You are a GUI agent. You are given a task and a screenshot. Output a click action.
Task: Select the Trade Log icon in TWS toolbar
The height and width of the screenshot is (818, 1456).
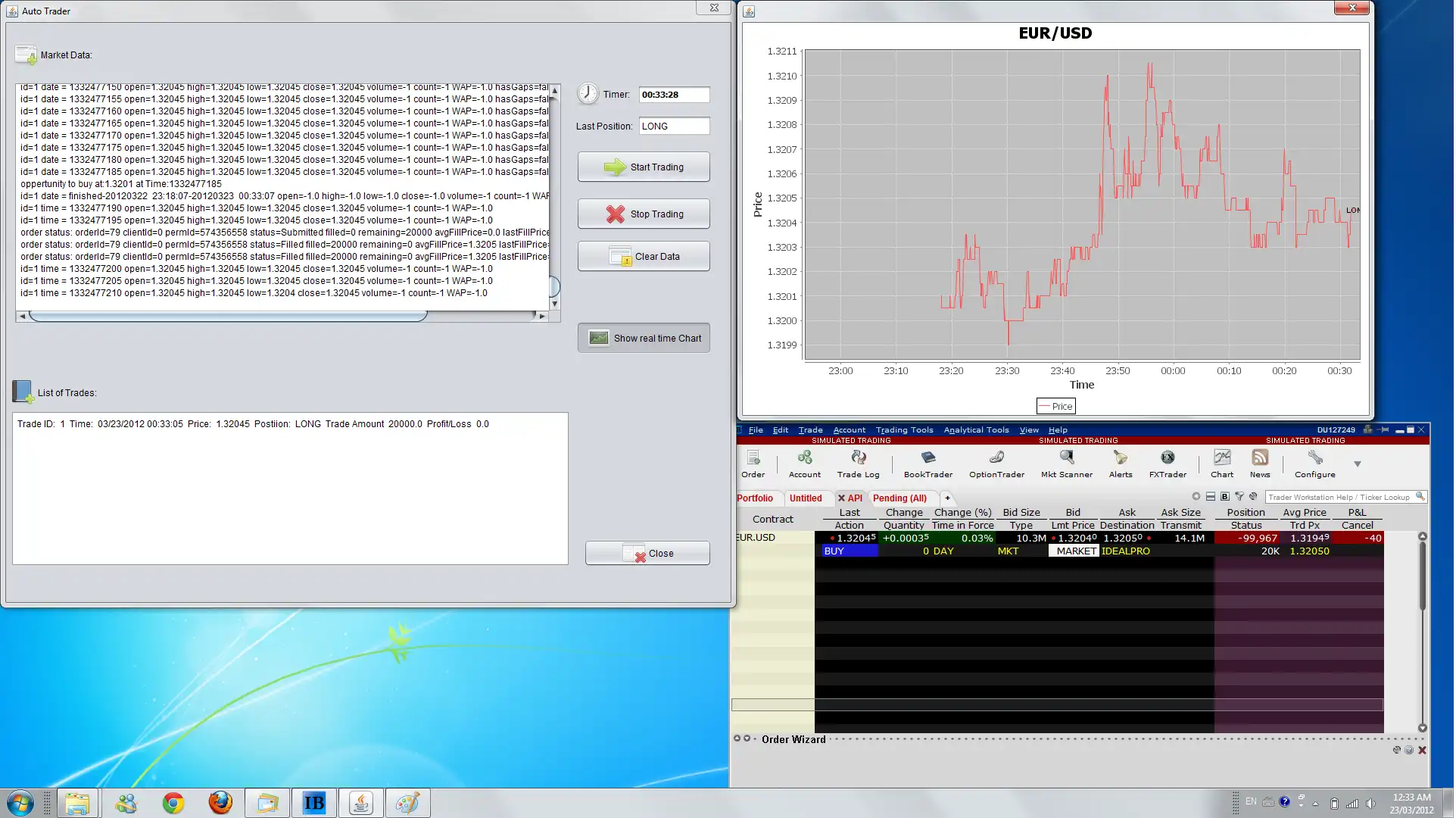pyautogui.click(x=857, y=463)
